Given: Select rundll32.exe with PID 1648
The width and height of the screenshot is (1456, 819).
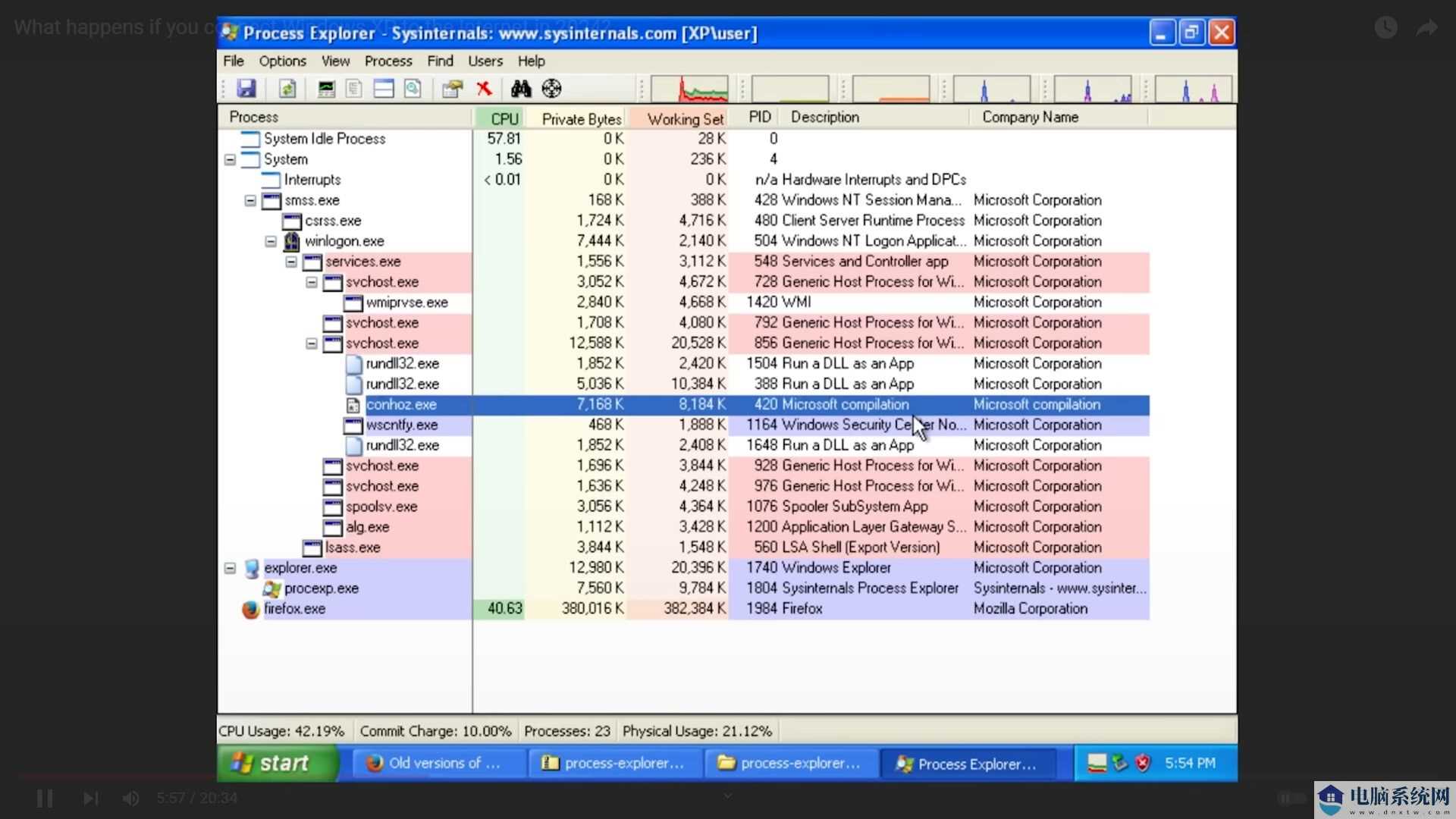Looking at the screenshot, I should tap(684, 446).
